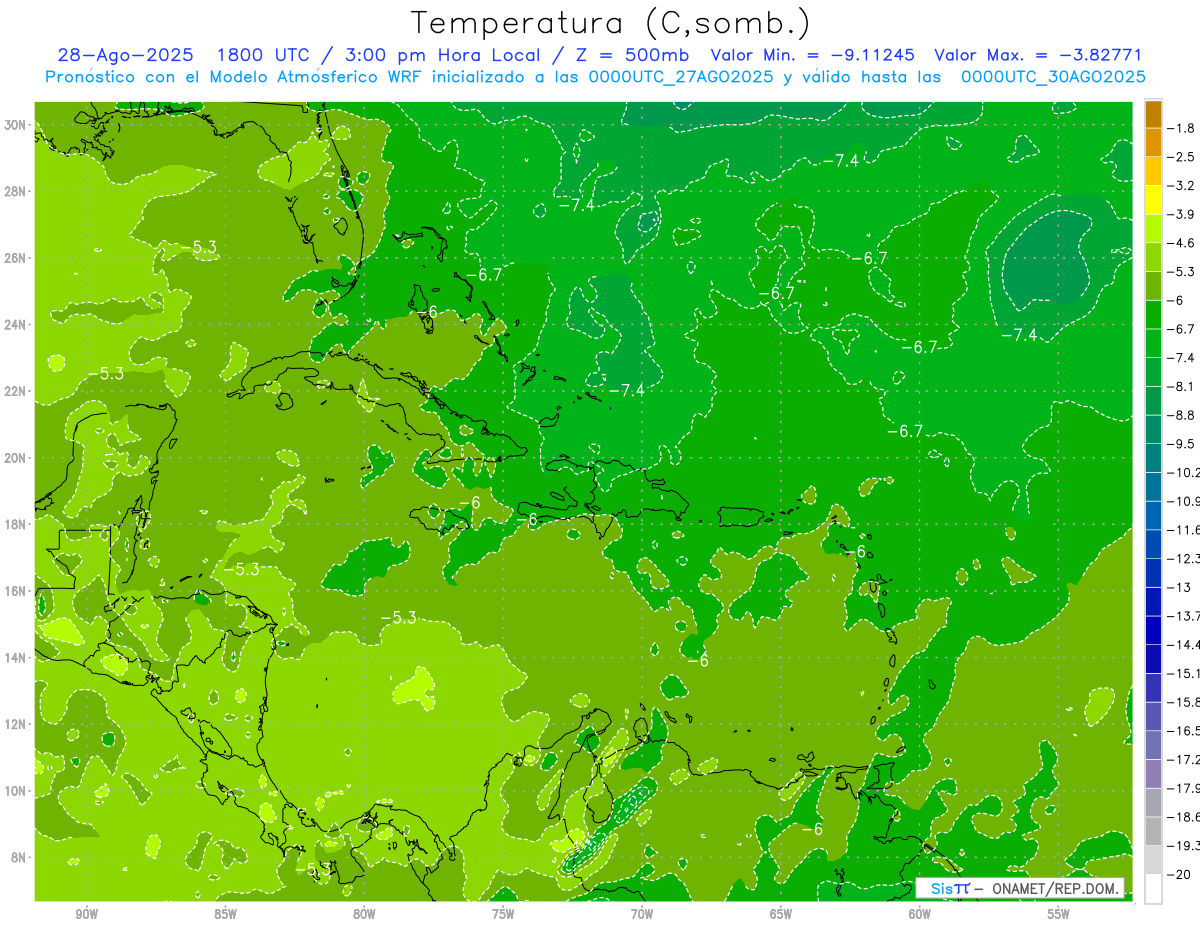Click the 60W longitude axis label
1200x927 pixels.
coord(920,913)
